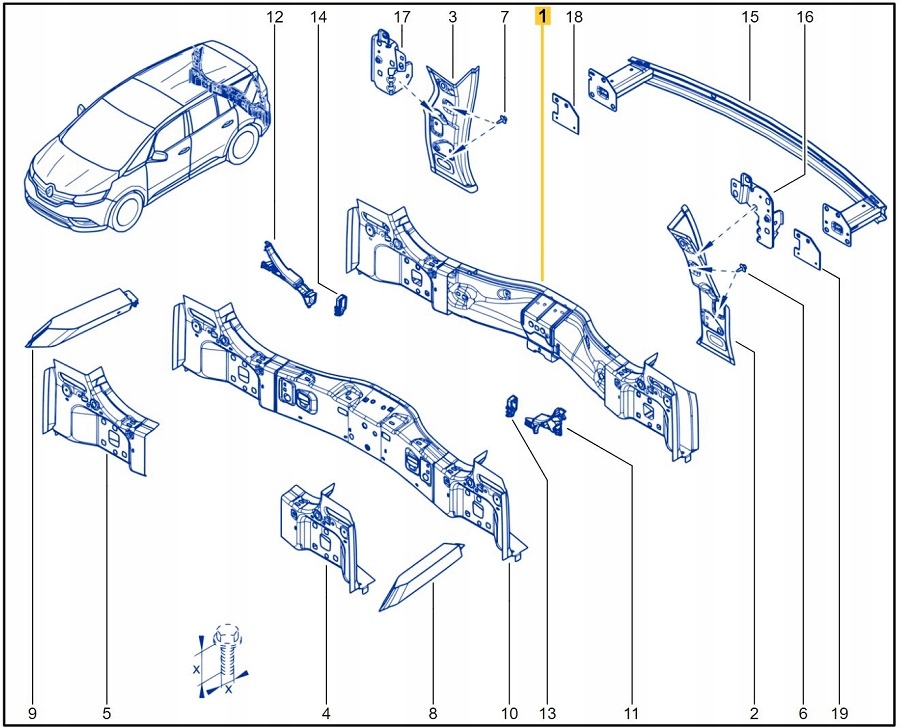
Task: Select the wedge panel above label 8
Action: point(422,576)
